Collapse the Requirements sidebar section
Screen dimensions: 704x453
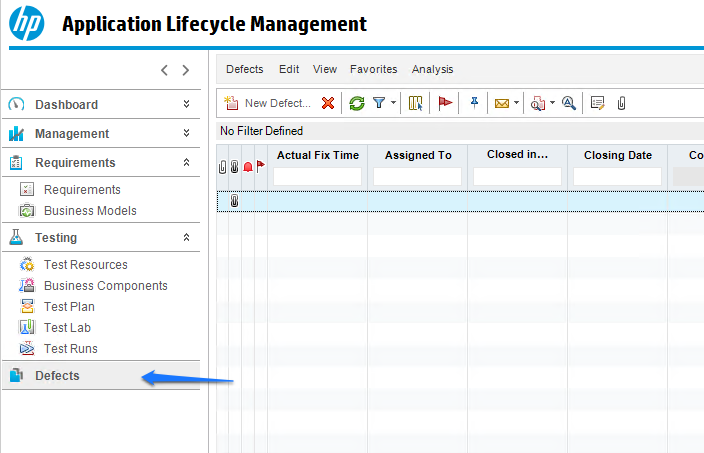[x=186, y=162]
